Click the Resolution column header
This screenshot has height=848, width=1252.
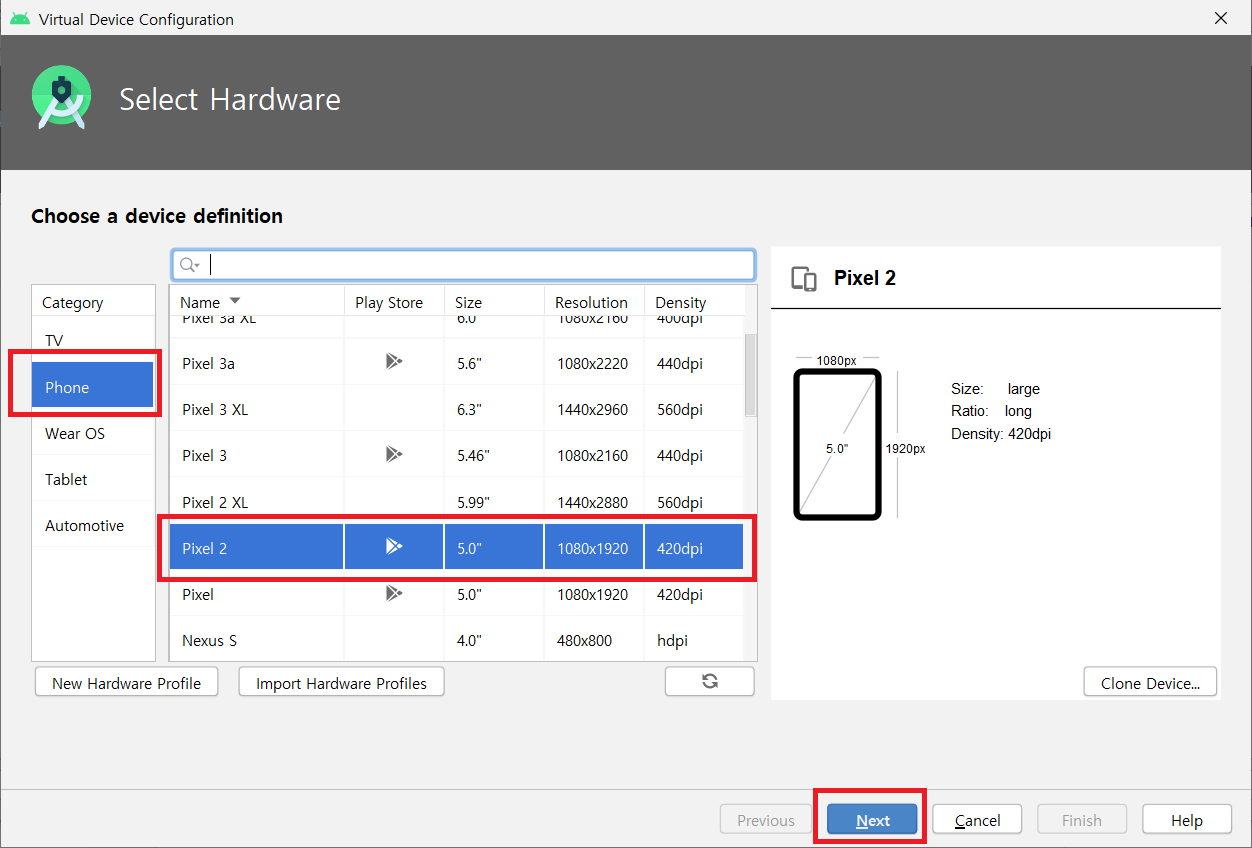tap(594, 302)
